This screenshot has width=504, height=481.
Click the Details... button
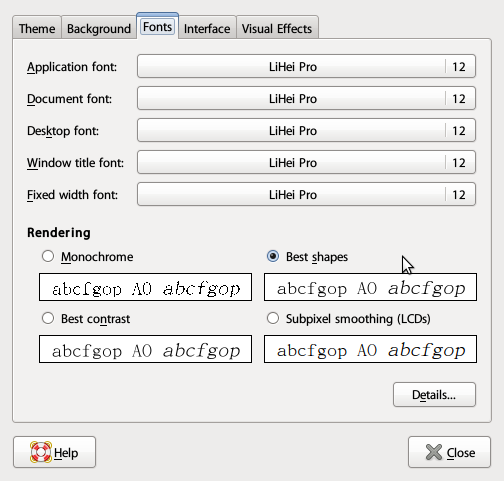click(434, 395)
